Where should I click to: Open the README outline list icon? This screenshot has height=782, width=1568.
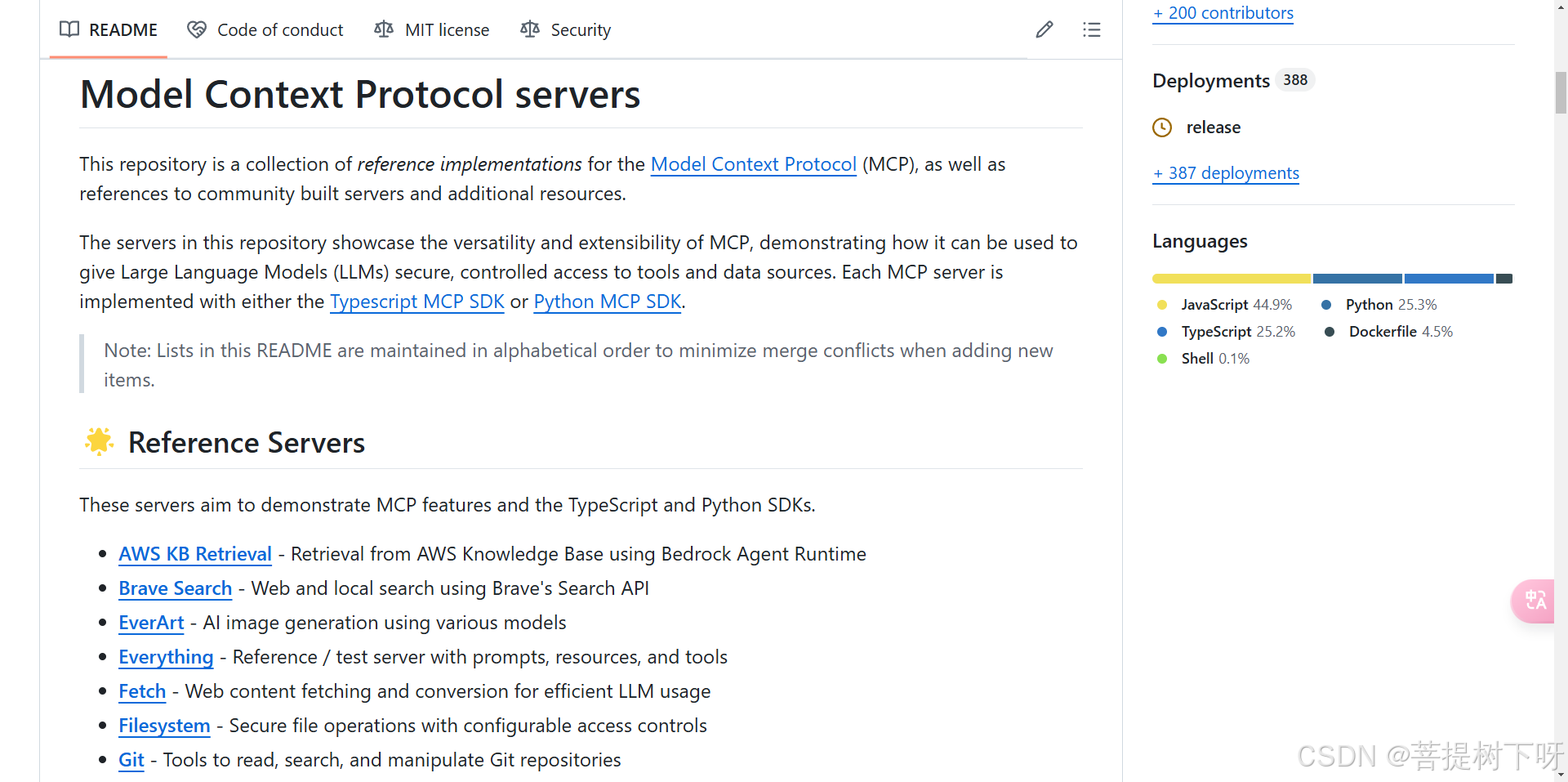click(1091, 30)
